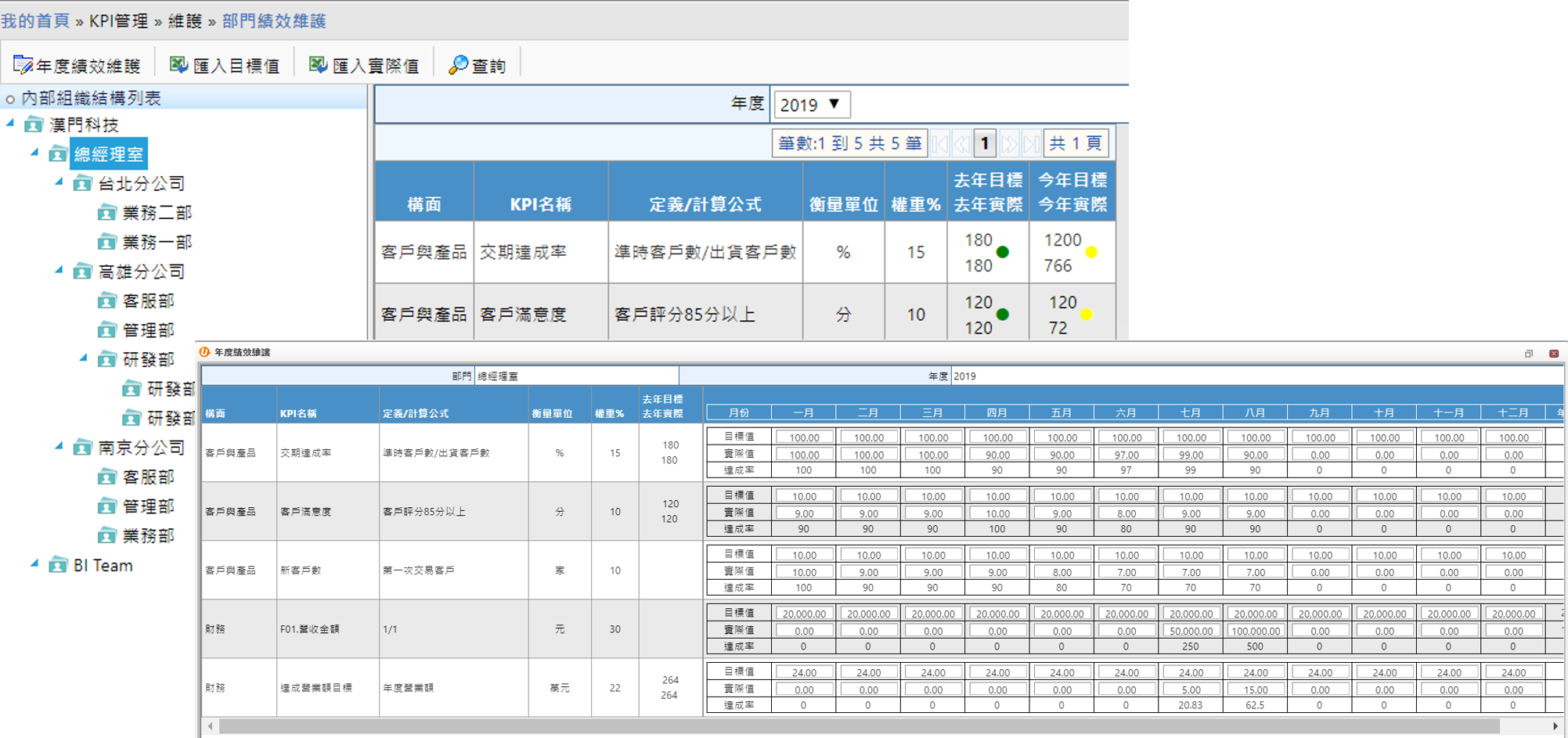Click the 台北分公司 department icon
Viewport: 1568px width, 738px height.
[82, 183]
